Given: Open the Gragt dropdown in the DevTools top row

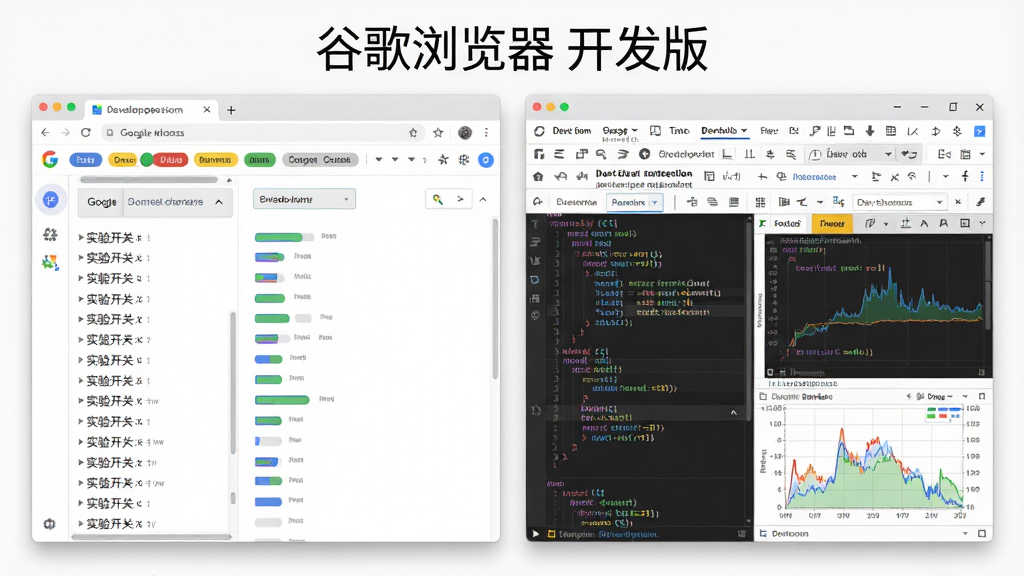Looking at the screenshot, I should [x=620, y=131].
